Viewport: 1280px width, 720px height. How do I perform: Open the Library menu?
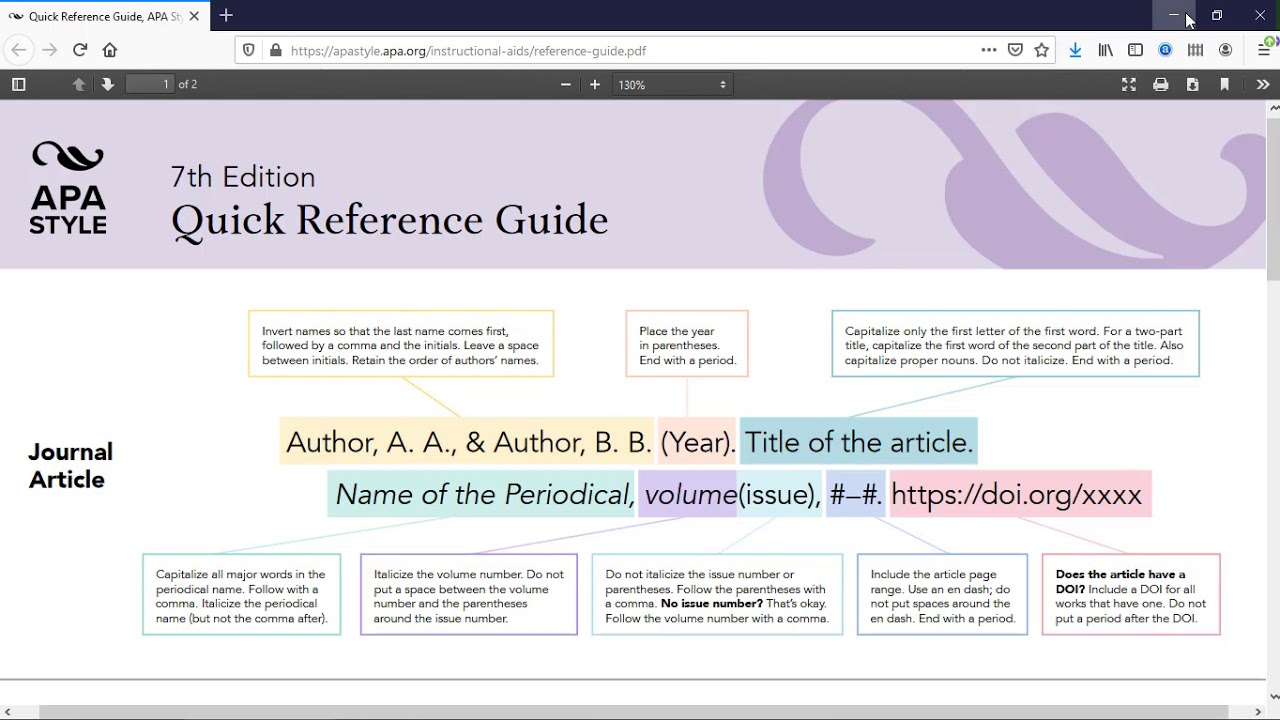point(1105,50)
